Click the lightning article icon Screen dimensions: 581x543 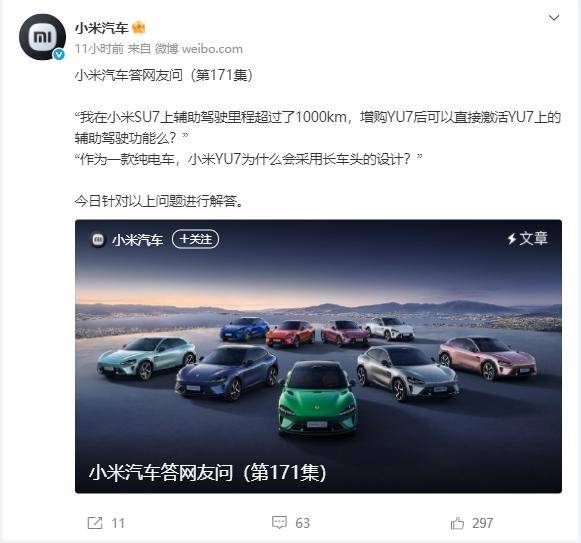pos(512,239)
